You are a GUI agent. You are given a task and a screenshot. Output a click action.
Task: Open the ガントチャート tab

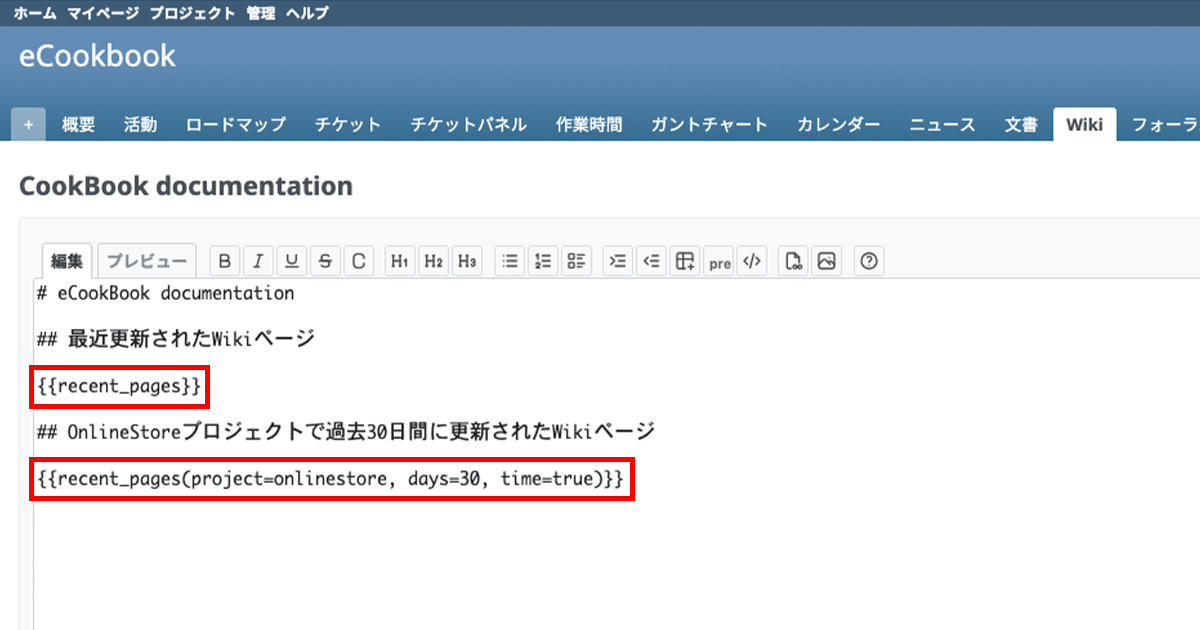point(709,125)
